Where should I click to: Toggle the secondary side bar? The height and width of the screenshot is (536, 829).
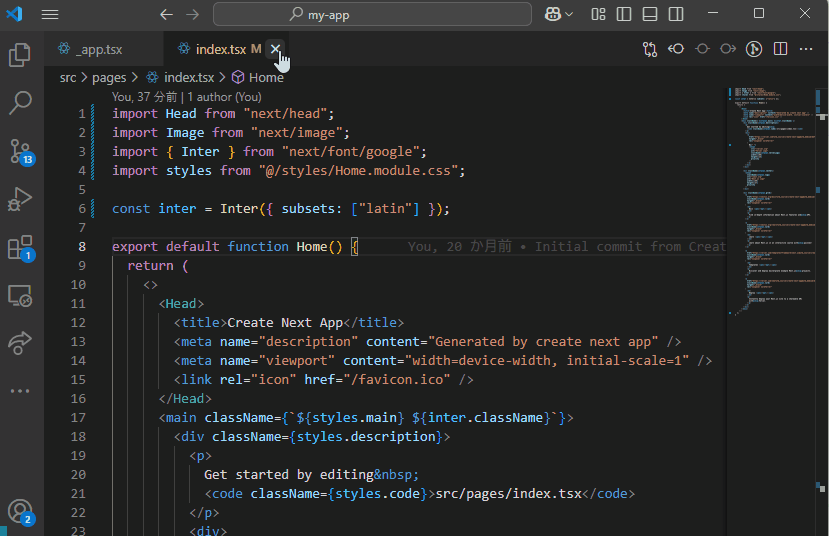tap(676, 14)
